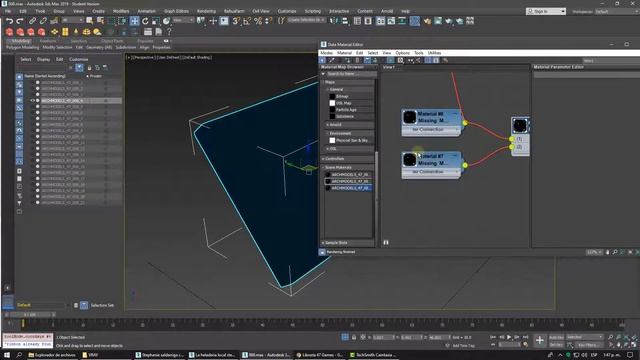Click the Bitmap map black swatch
This screenshot has width=640, height=360.
click(x=332, y=96)
